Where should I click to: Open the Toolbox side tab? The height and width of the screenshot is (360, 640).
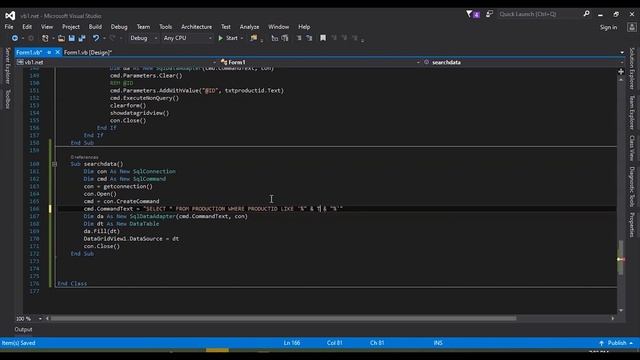7,99
